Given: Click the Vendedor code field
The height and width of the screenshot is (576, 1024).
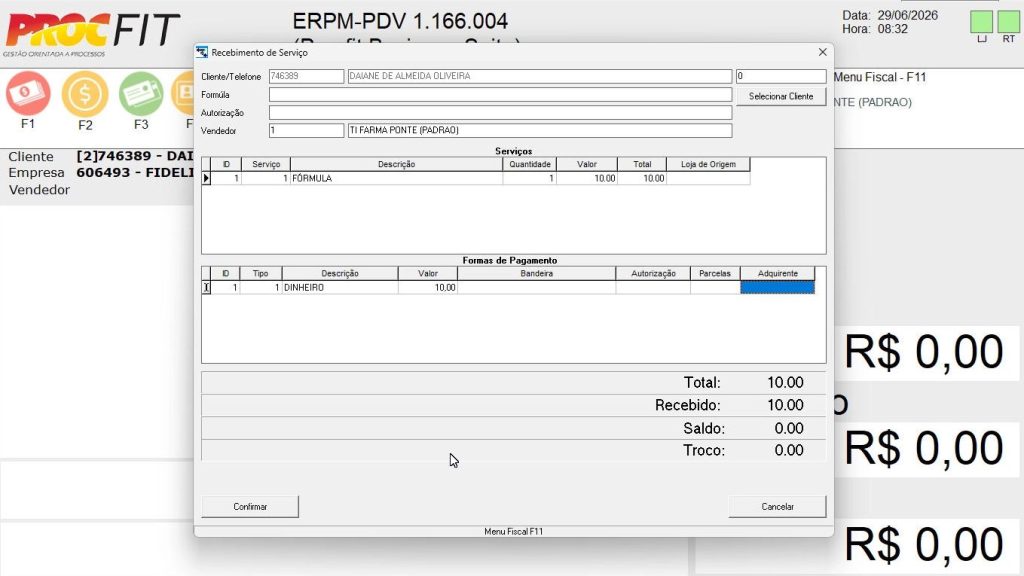Looking at the screenshot, I should click(306, 131).
